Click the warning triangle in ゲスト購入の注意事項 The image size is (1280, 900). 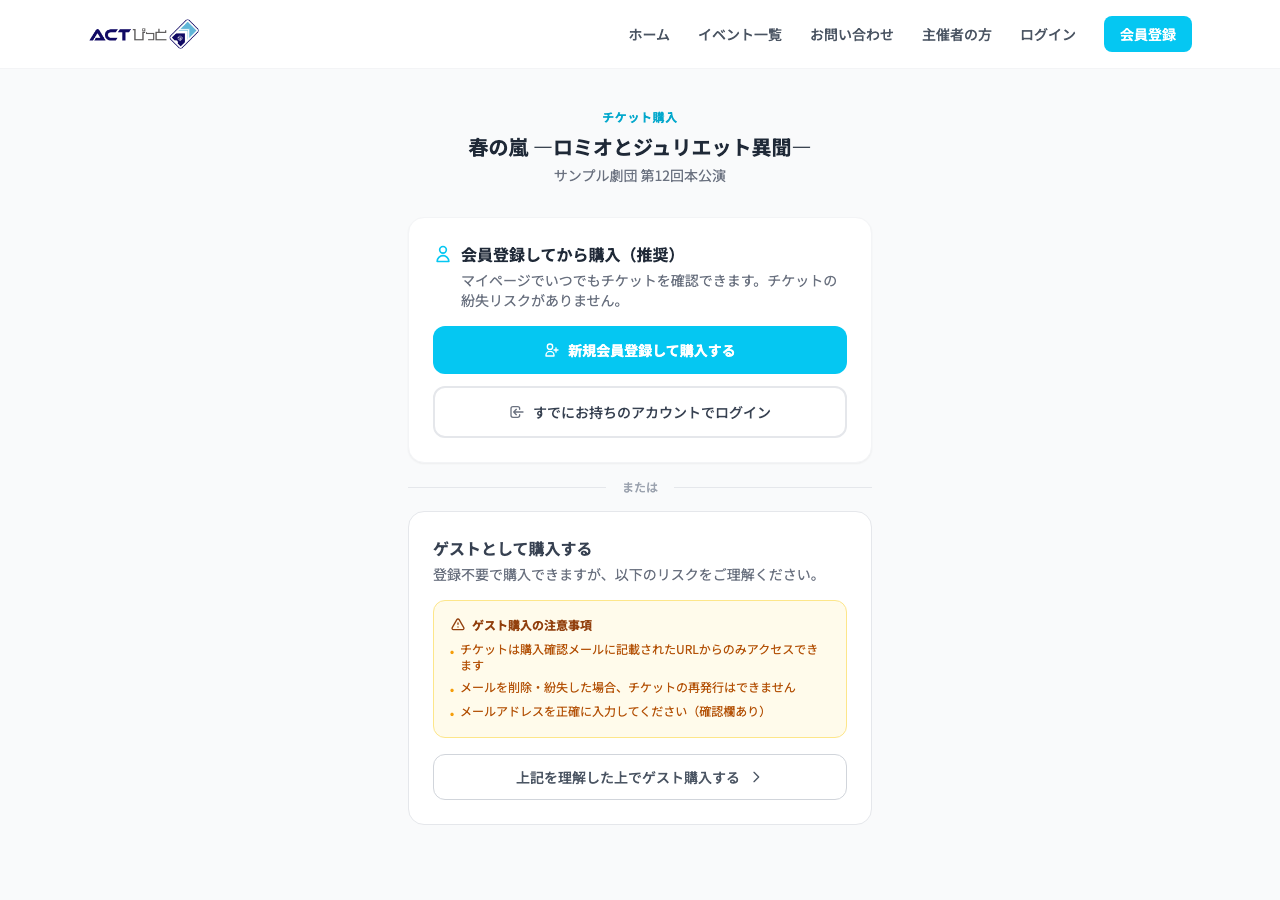tap(458, 623)
